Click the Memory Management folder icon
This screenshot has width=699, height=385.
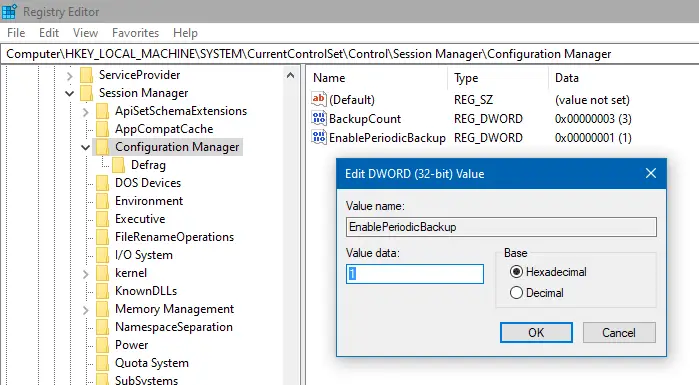pos(103,309)
